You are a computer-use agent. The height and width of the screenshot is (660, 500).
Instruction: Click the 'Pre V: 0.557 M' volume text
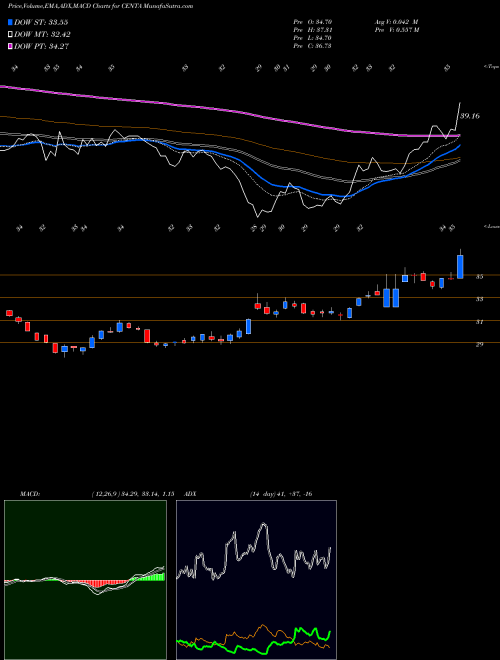point(396,30)
